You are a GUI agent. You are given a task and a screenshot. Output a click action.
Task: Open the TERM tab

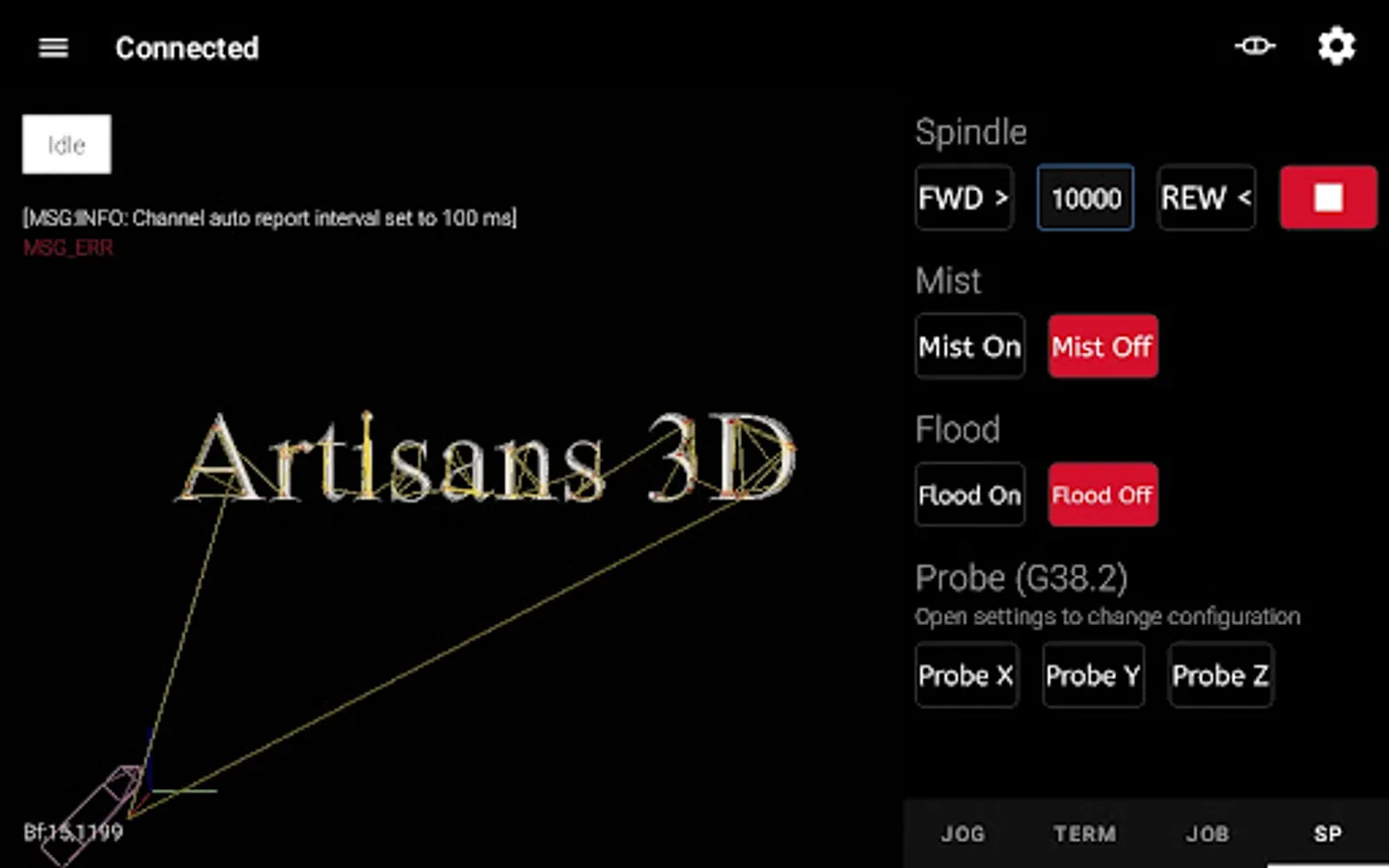[1084, 833]
